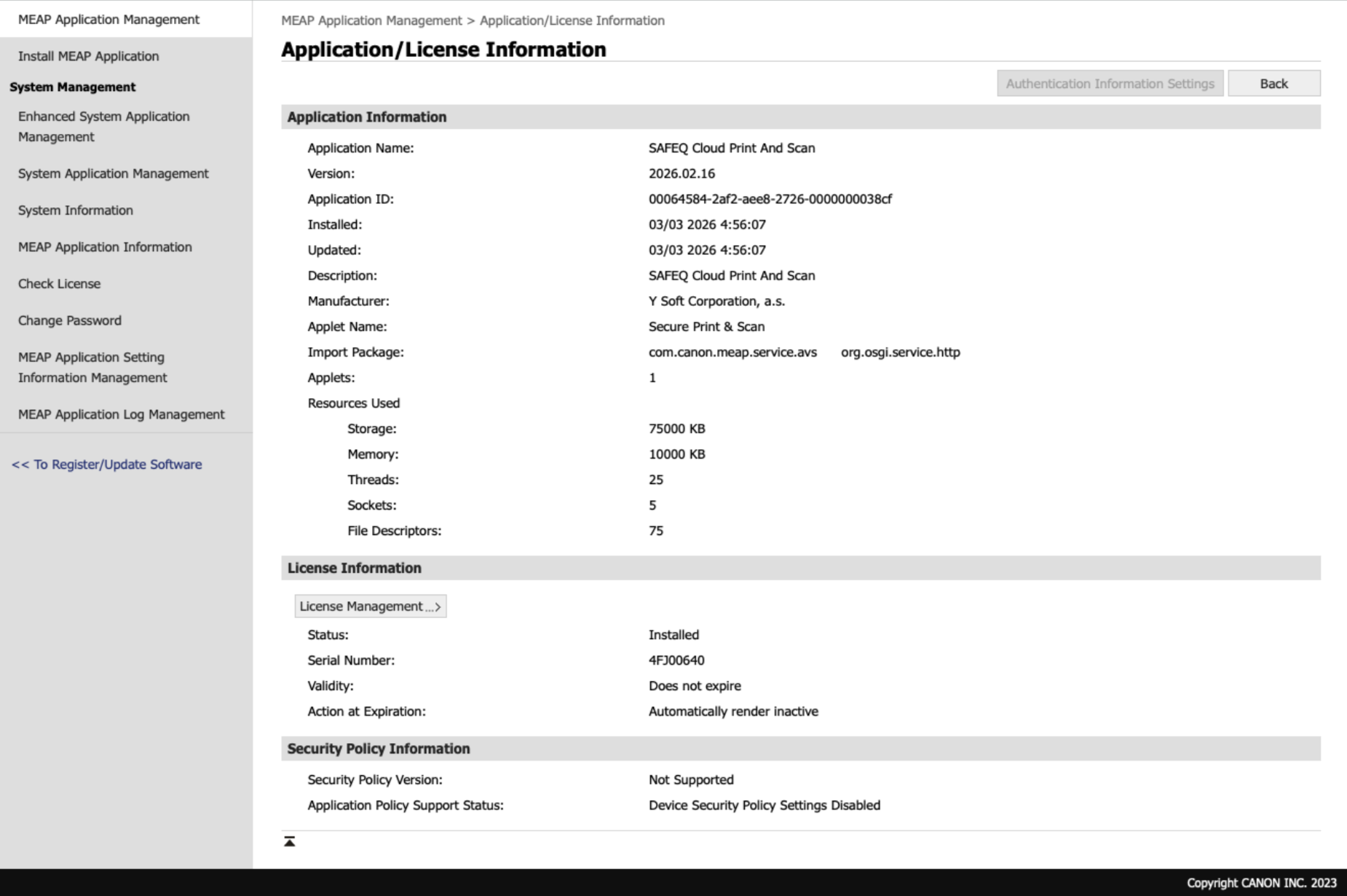Click memory value 10000 KB

(x=676, y=454)
